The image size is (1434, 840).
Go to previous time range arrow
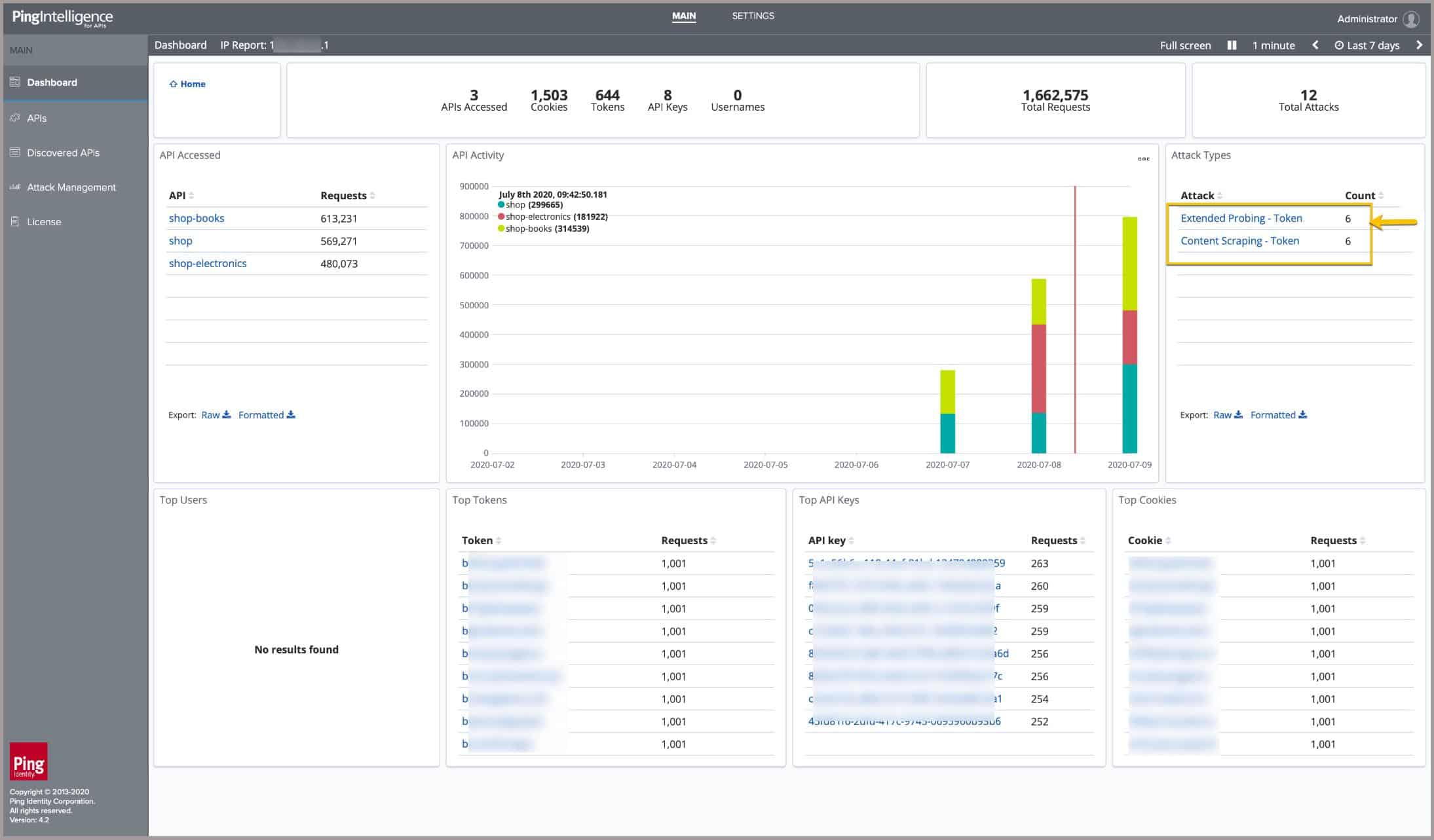[1315, 45]
